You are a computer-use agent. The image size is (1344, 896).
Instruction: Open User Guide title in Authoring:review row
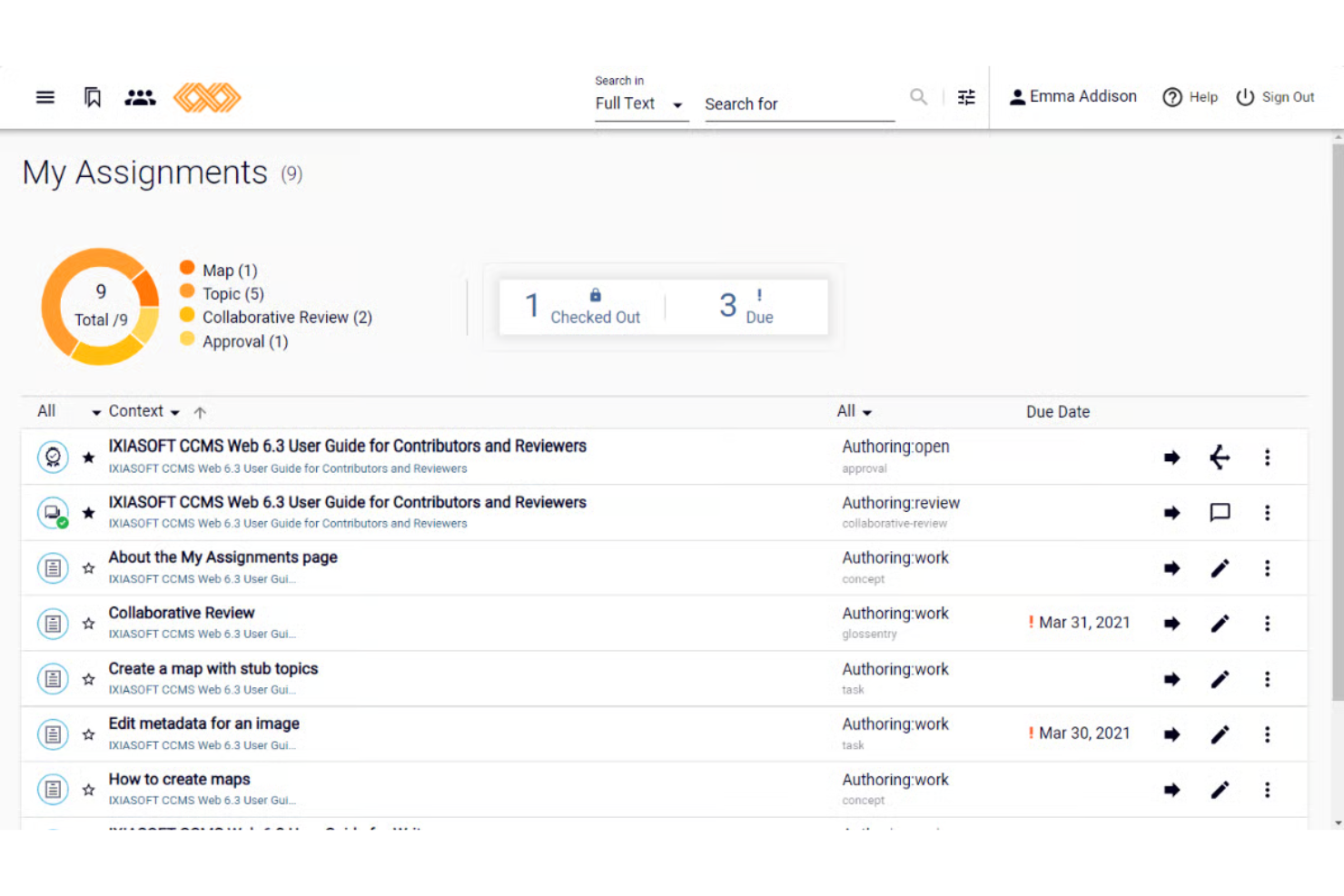tap(348, 502)
